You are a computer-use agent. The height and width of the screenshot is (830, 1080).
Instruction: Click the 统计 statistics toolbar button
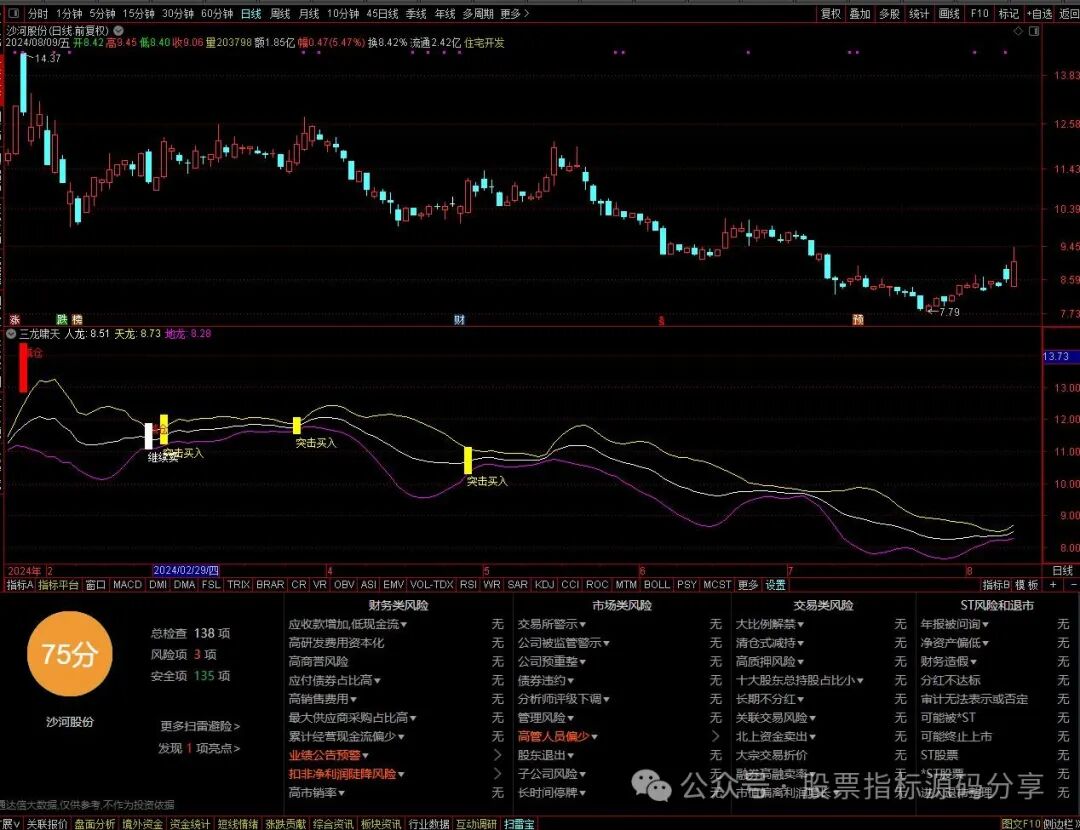[x=919, y=13]
